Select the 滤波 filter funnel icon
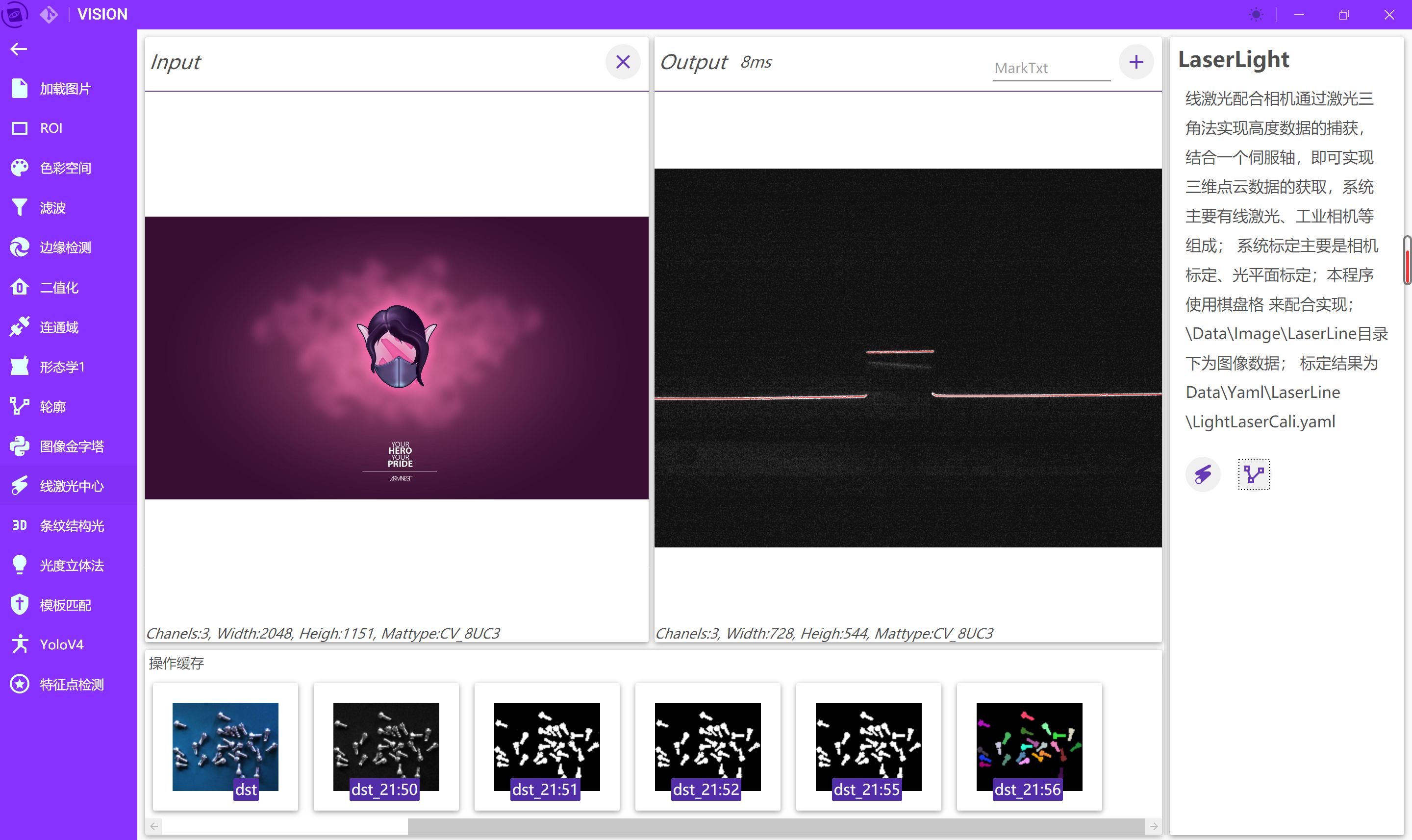The height and width of the screenshot is (840, 1412). [20, 208]
